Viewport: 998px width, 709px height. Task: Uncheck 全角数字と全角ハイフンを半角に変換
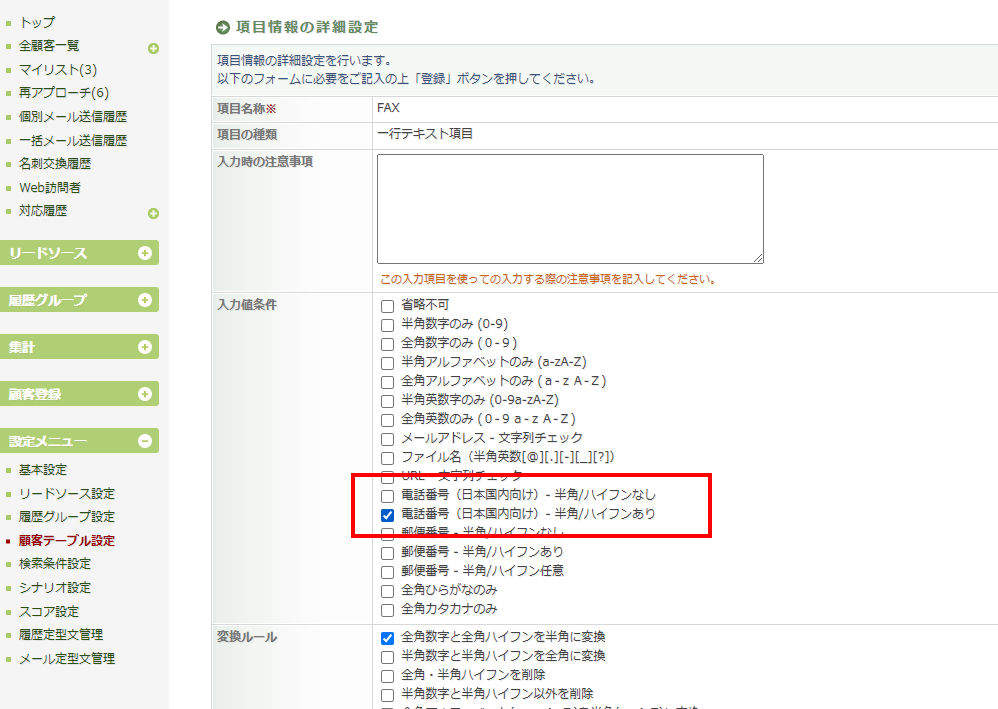point(387,638)
